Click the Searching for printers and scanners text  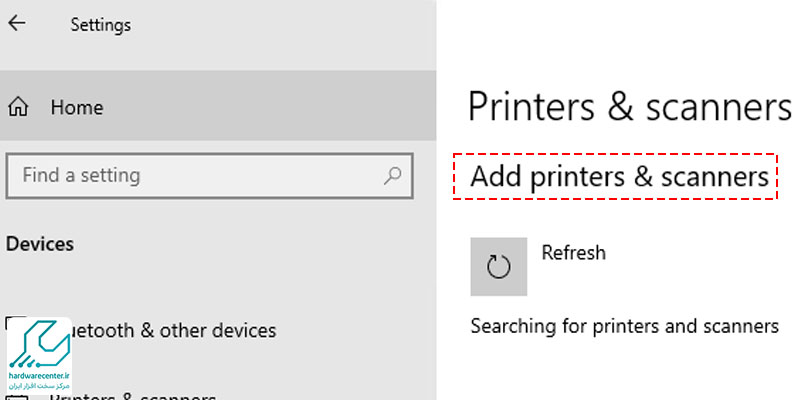tap(624, 326)
